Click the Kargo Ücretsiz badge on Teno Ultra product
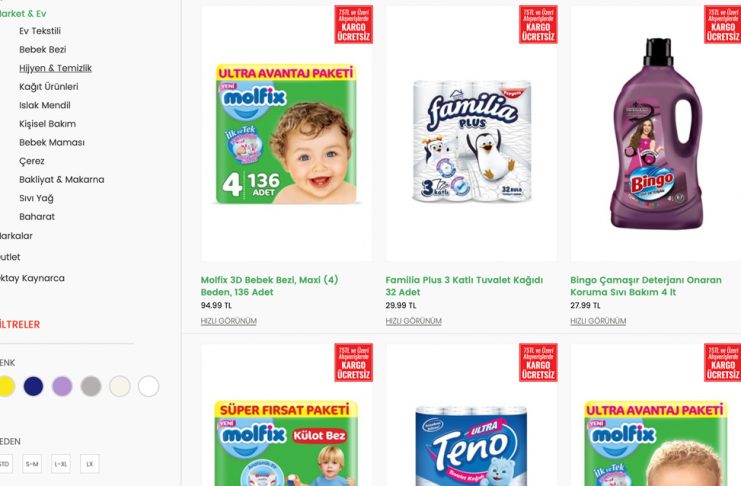The width and height of the screenshot is (741, 486). coord(538,363)
